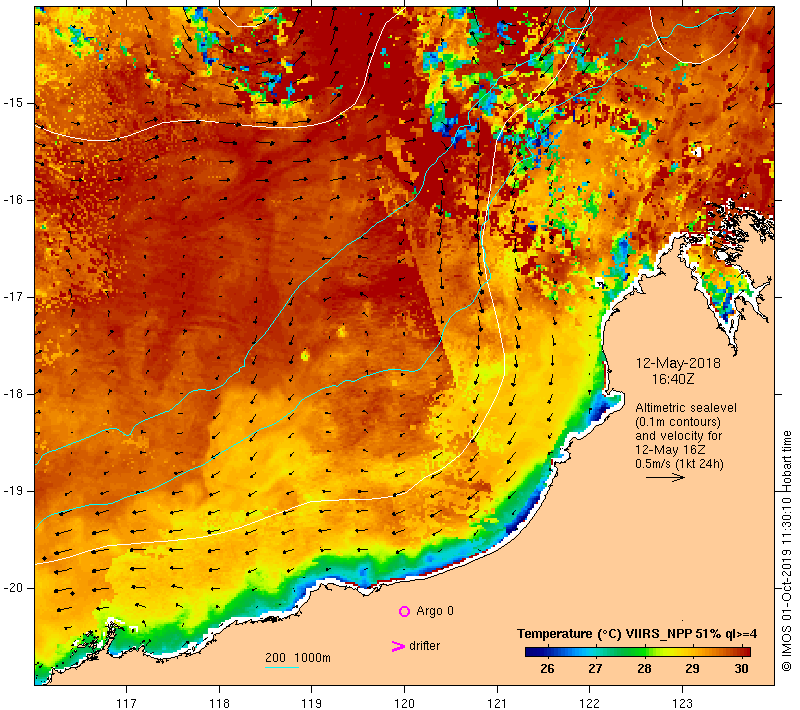The height and width of the screenshot is (710, 800).
Task: Click the -19 latitude axis label
Action: [x=13, y=491]
